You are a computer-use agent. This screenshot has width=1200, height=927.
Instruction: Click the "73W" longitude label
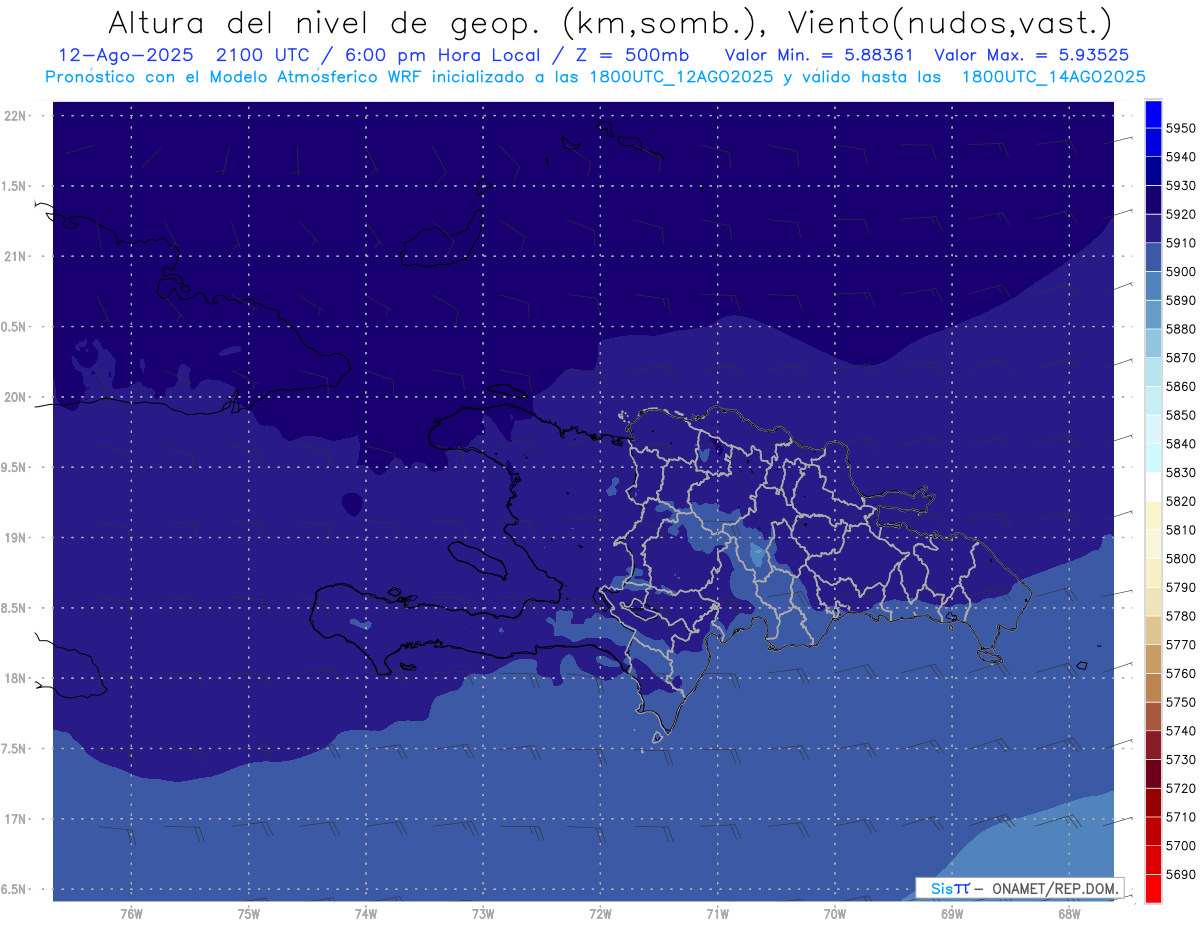pos(483,914)
